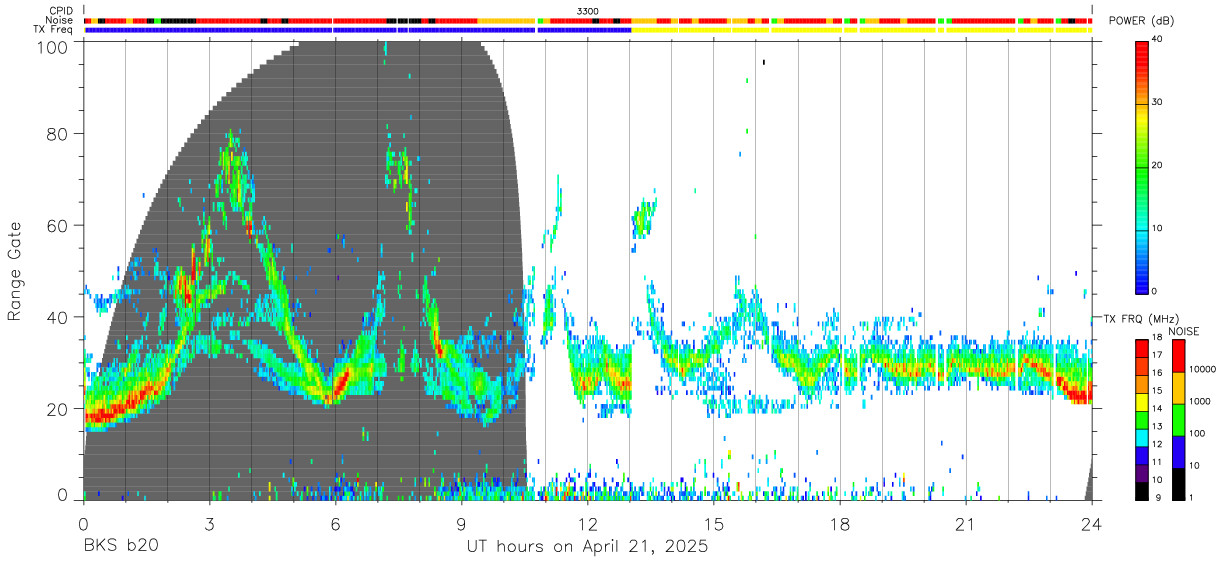Click the Range Gate axis title
Viewport: 1228px width, 567px height.
point(15,271)
